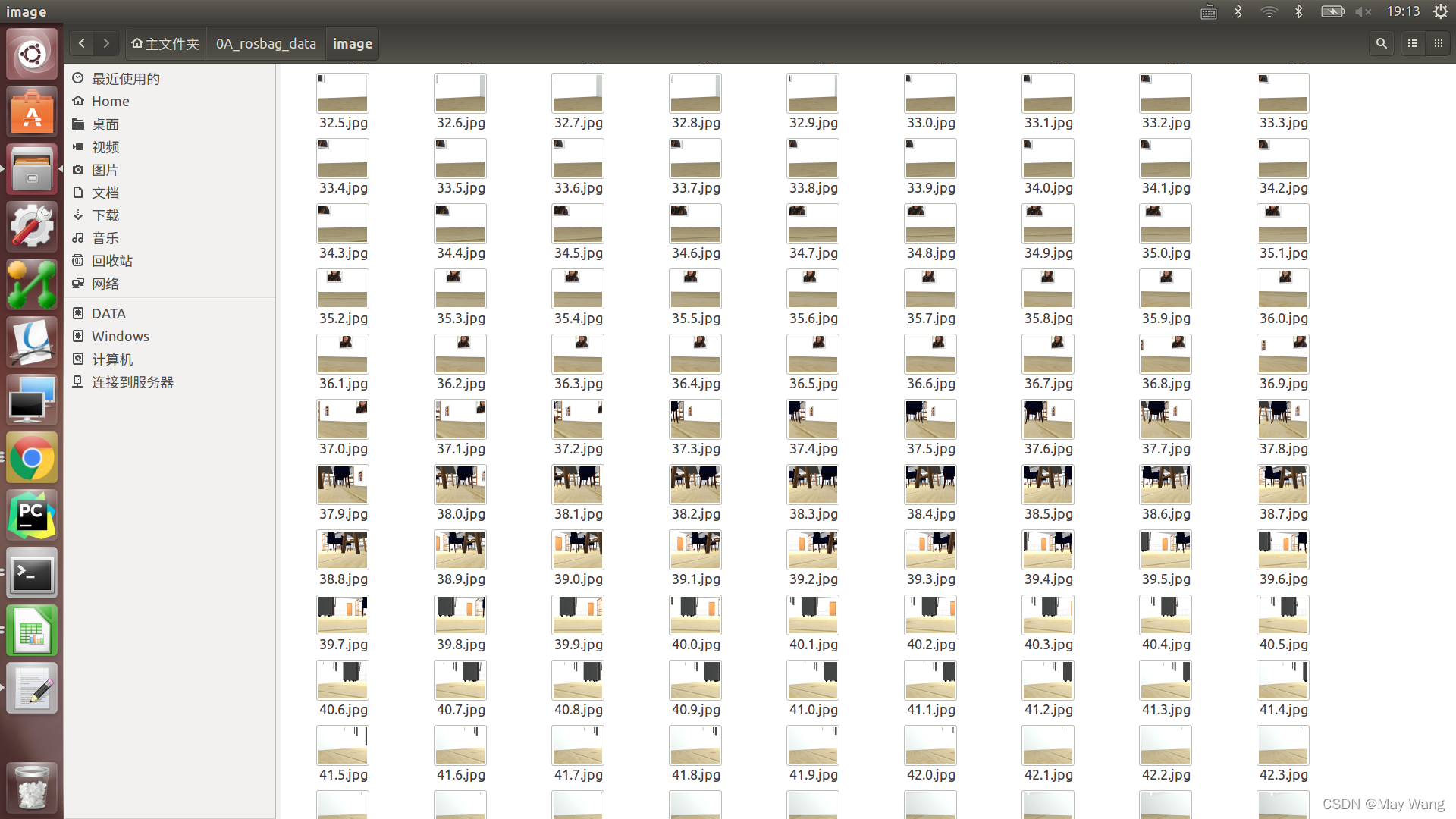This screenshot has width=1456, height=819.
Task: Open the Wi-Fi network indicator menu
Action: (x=1269, y=11)
